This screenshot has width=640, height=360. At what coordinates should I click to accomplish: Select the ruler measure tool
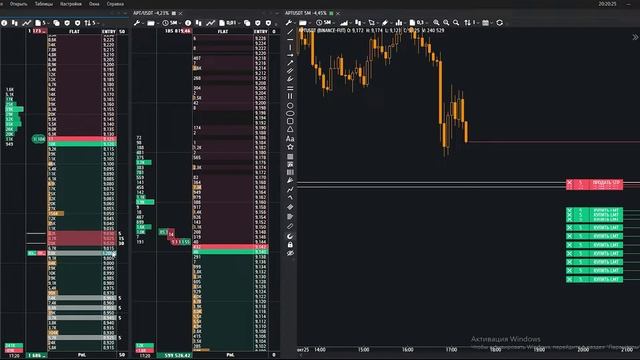point(290,226)
